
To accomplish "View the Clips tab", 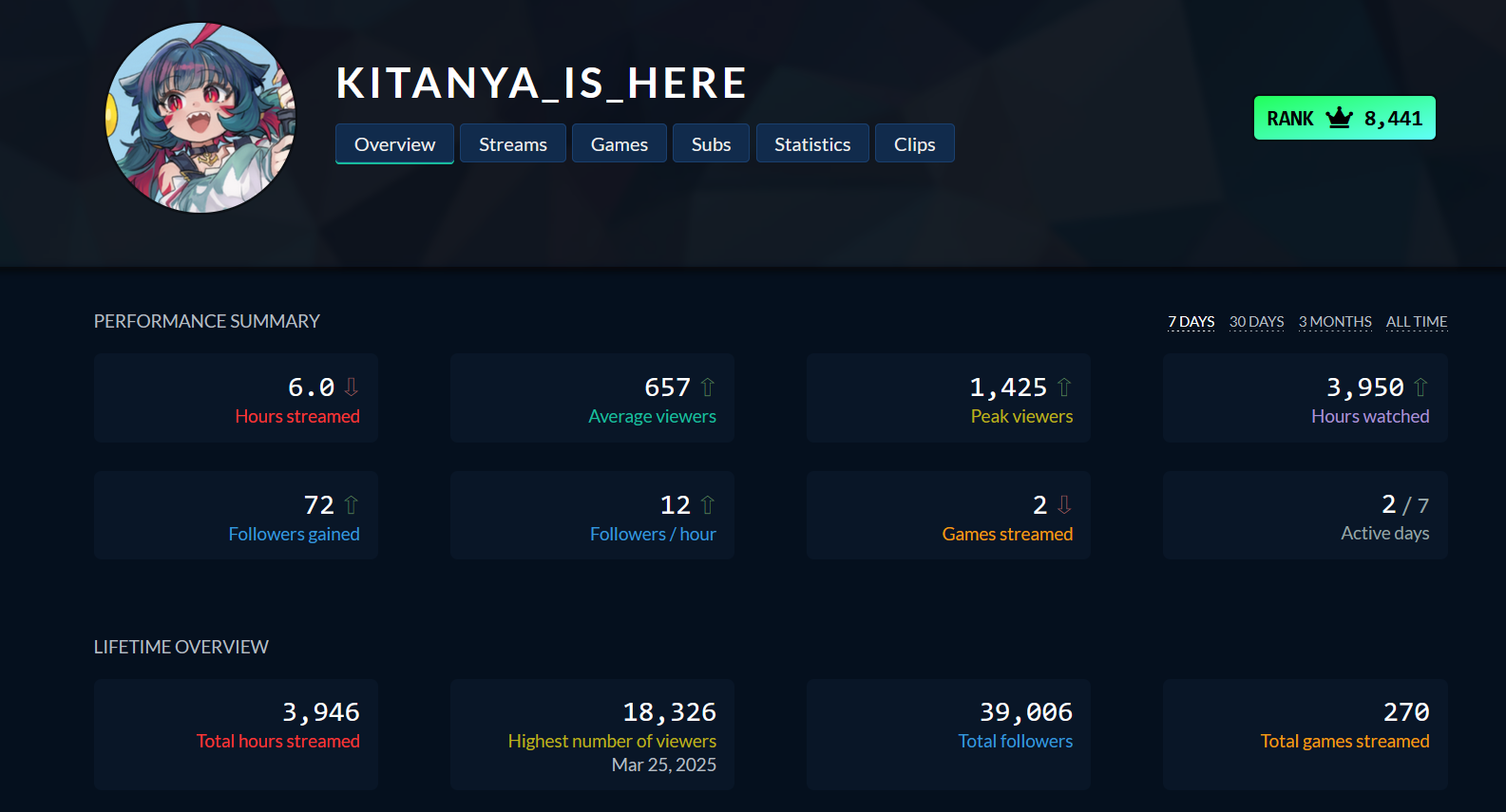I will pos(915,143).
